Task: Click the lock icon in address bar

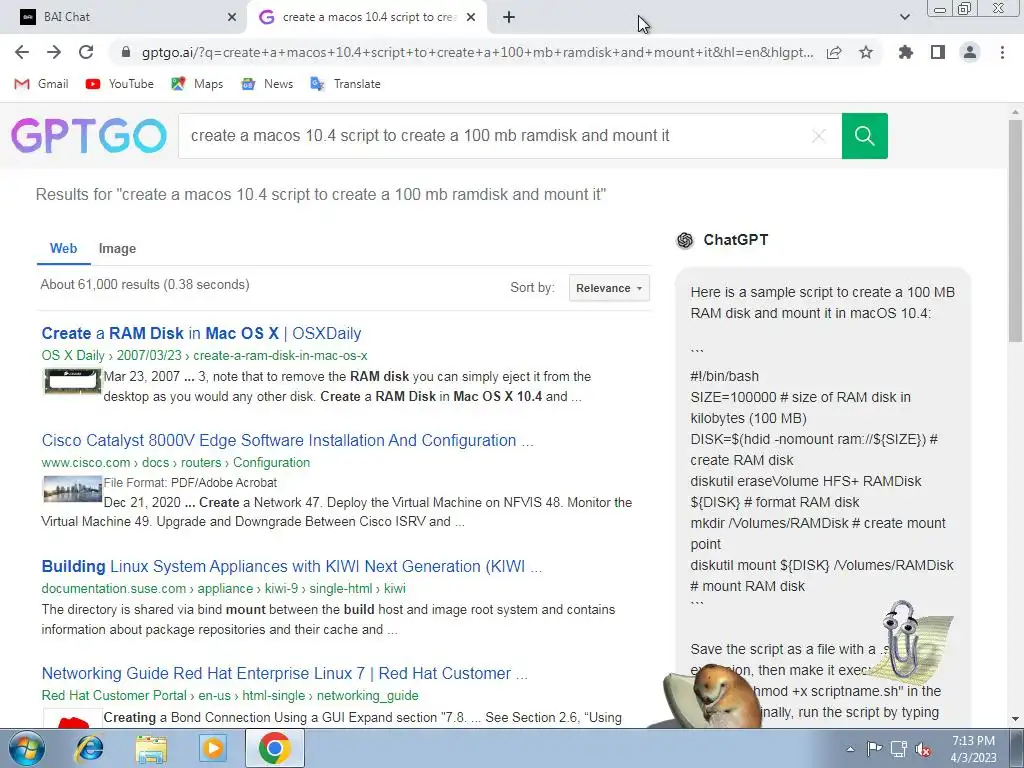Action: (x=127, y=52)
